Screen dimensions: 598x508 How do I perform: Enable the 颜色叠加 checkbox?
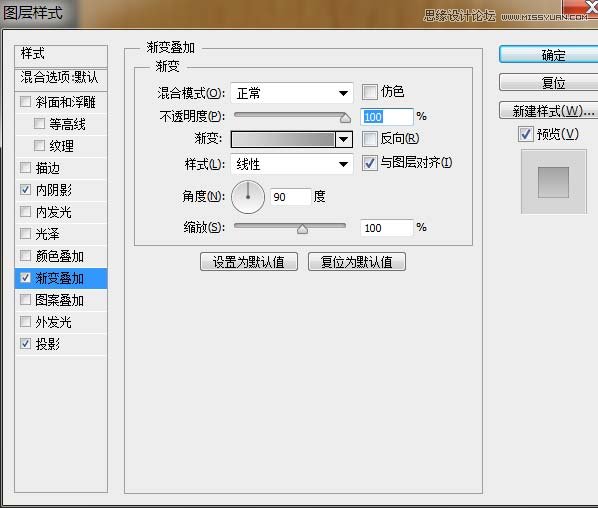(x=26, y=256)
